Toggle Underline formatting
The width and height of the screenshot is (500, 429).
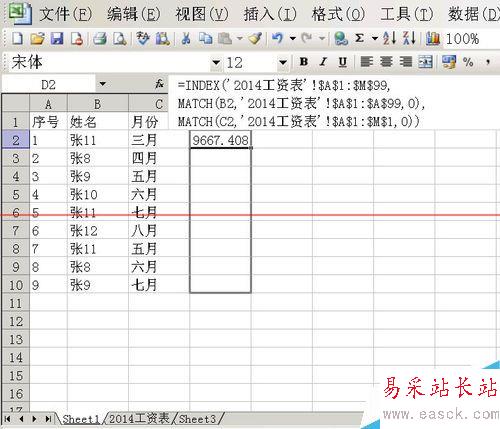coord(343,62)
